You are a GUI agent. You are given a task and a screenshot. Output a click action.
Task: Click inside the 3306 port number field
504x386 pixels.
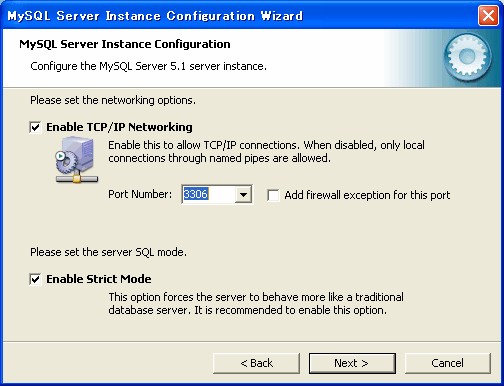[208, 194]
